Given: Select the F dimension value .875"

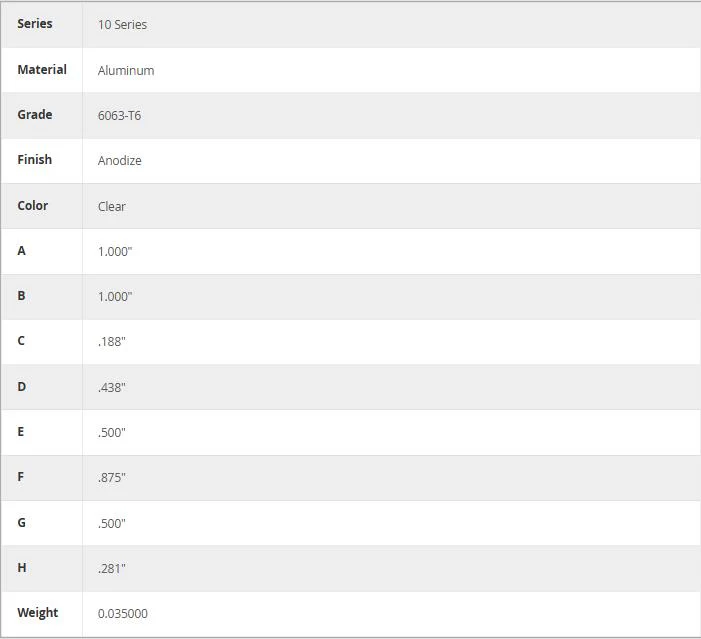Looking at the screenshot, I should tap(112, 478).
